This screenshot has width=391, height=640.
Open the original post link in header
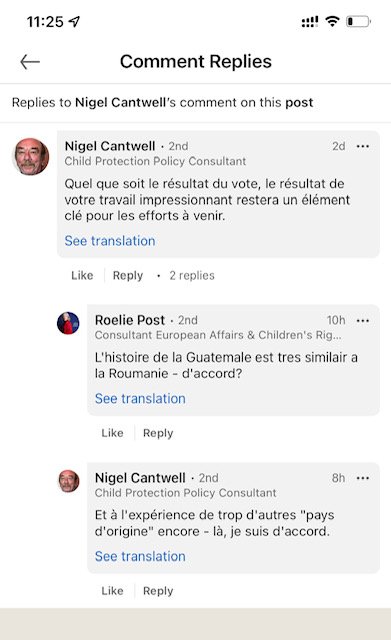[x=299, y=102]
